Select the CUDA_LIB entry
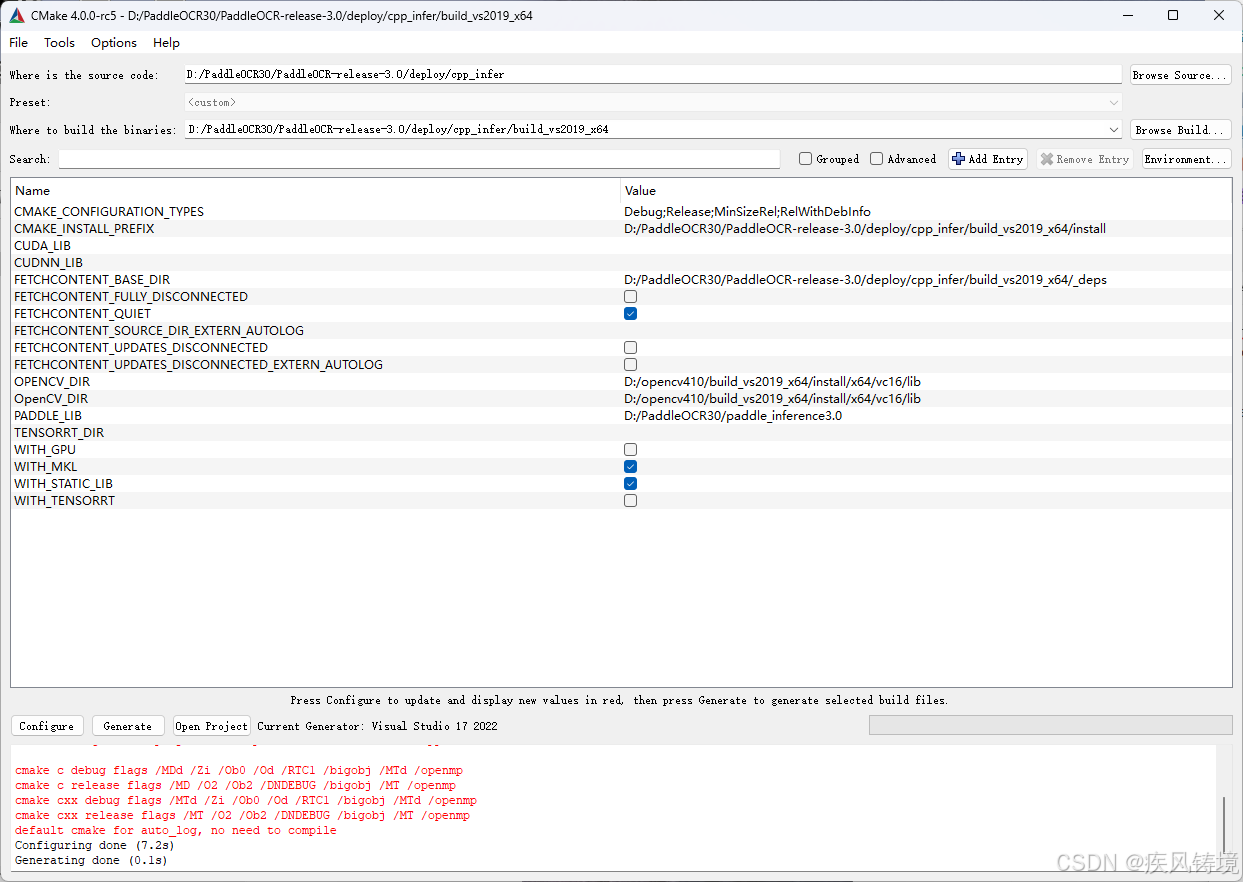1243x882 pixels. click(42, 246)
